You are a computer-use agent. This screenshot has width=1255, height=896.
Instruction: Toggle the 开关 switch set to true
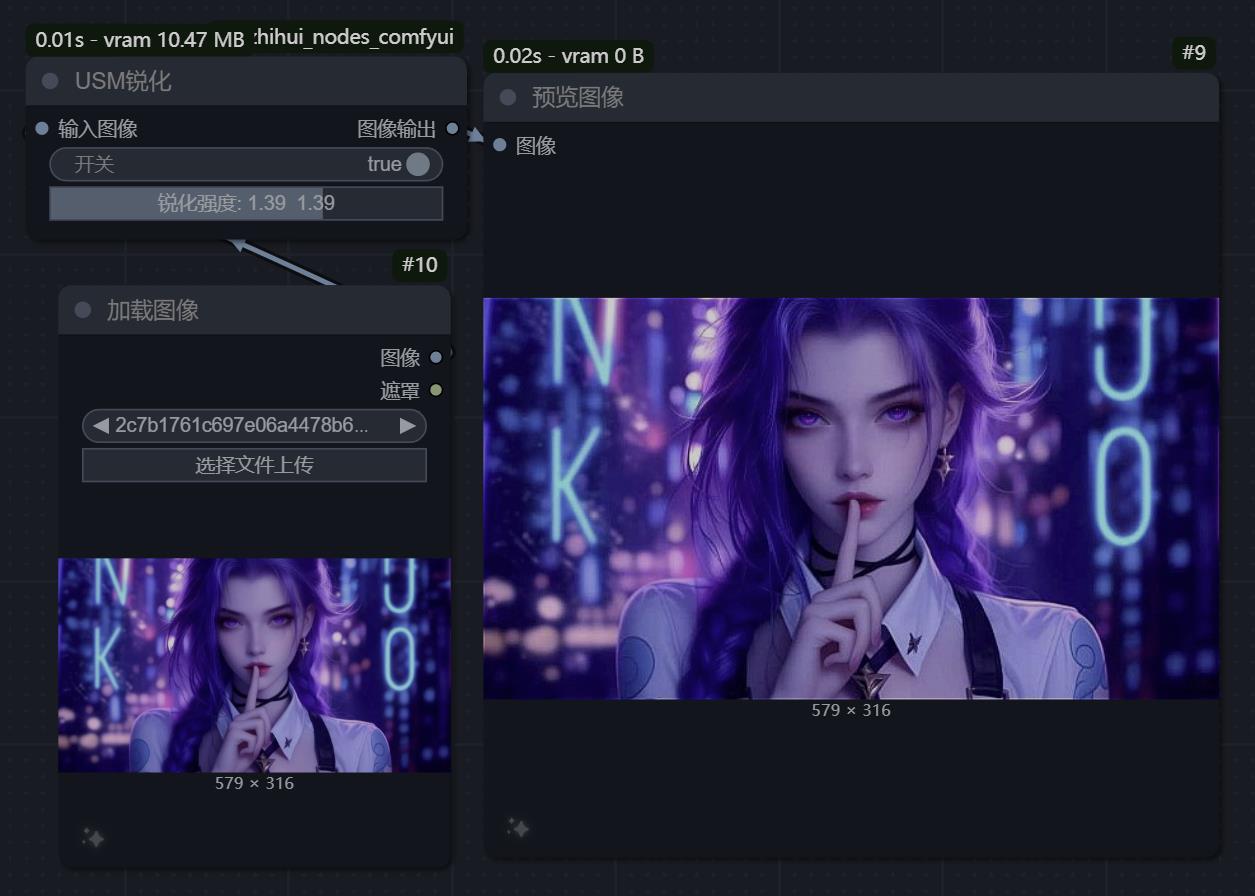click(x=246, y=164)
